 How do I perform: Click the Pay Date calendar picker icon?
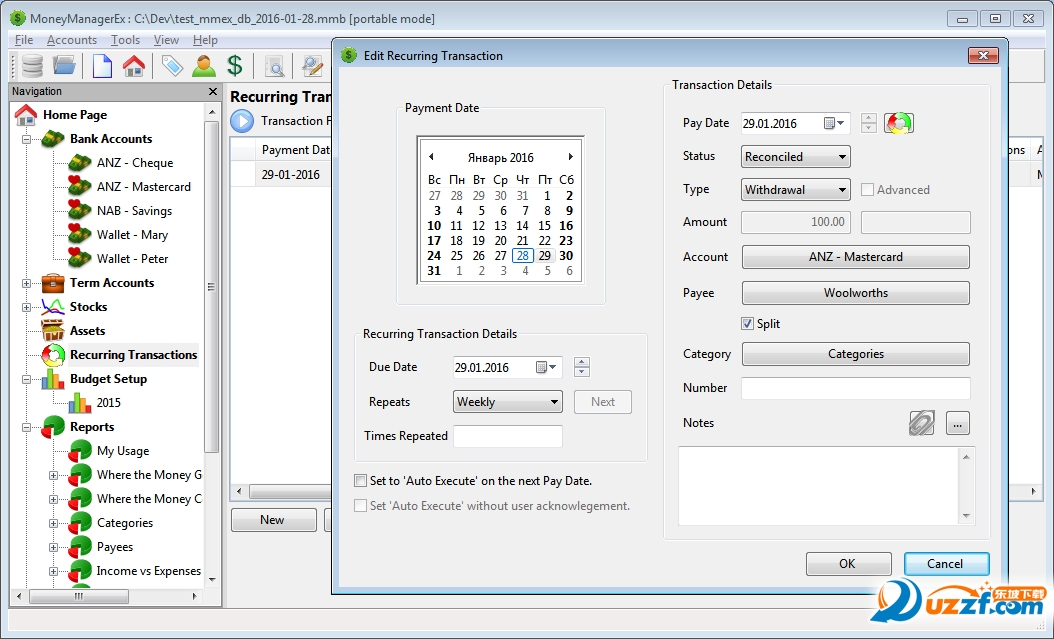pos(834,124)
